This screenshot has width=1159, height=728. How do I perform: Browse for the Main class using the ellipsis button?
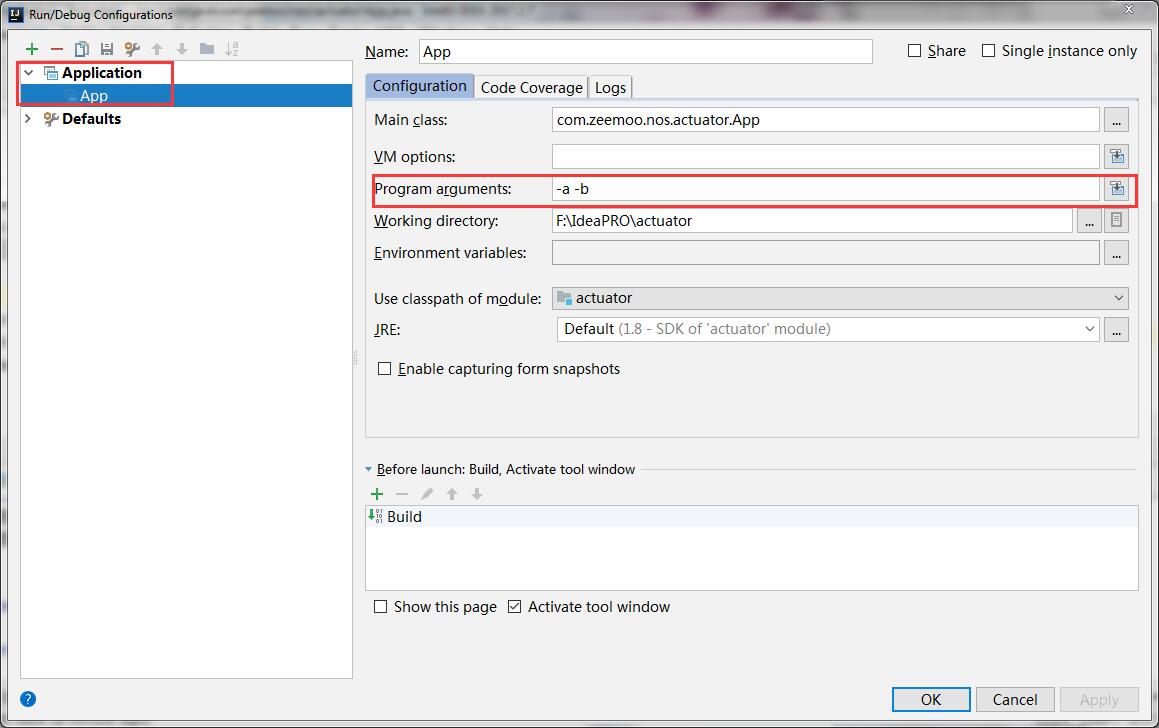[1116, 120]
